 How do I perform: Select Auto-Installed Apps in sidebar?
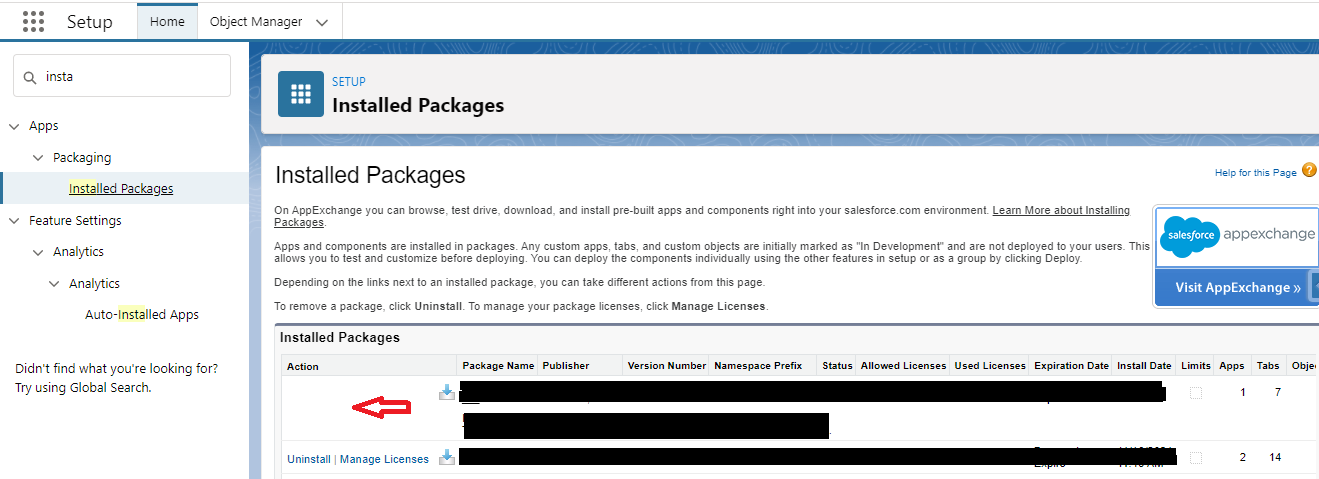tap(141, 315)
